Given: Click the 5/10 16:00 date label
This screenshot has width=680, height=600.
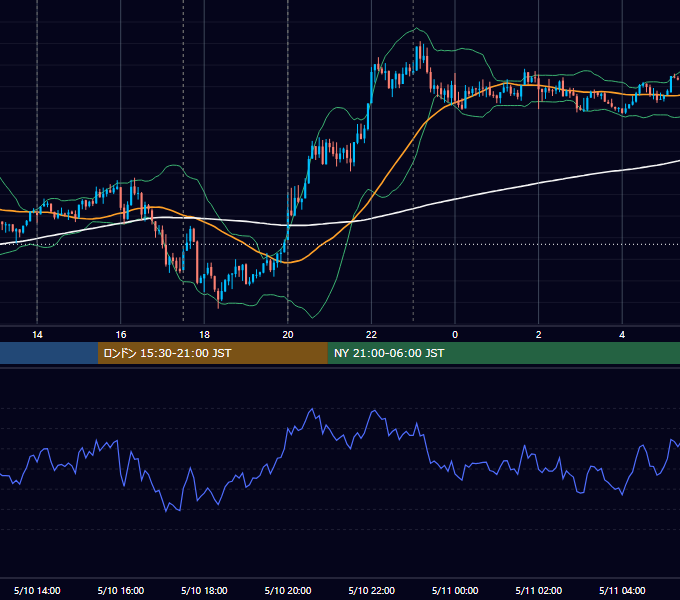Looking at the screenshot, I should coord(121,590).
